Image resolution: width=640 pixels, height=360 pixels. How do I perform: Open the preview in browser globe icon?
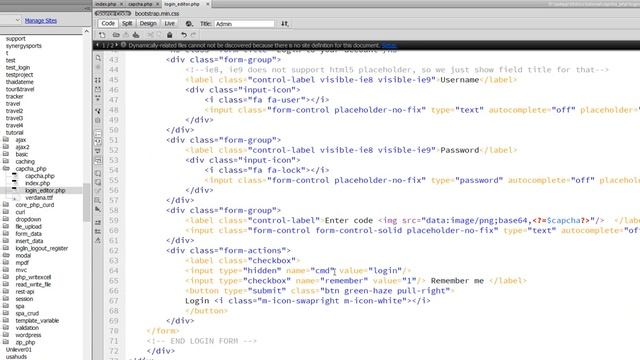coord(189,24)
